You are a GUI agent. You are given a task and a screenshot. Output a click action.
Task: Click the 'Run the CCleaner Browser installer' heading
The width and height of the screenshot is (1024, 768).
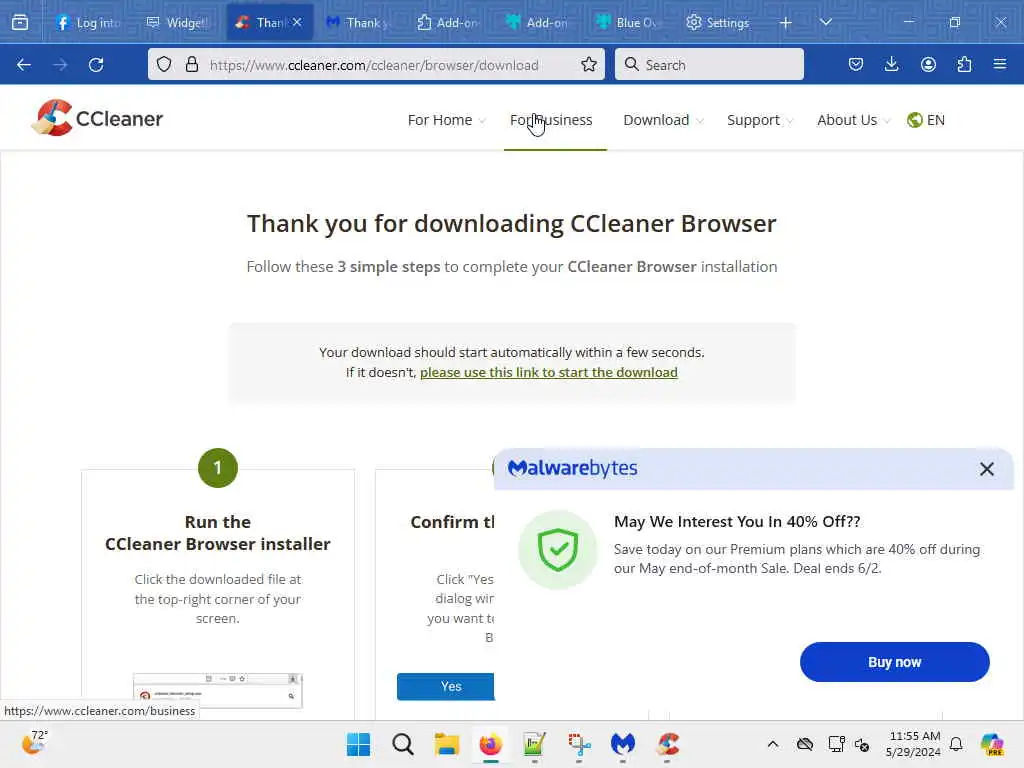click(217, 533)
